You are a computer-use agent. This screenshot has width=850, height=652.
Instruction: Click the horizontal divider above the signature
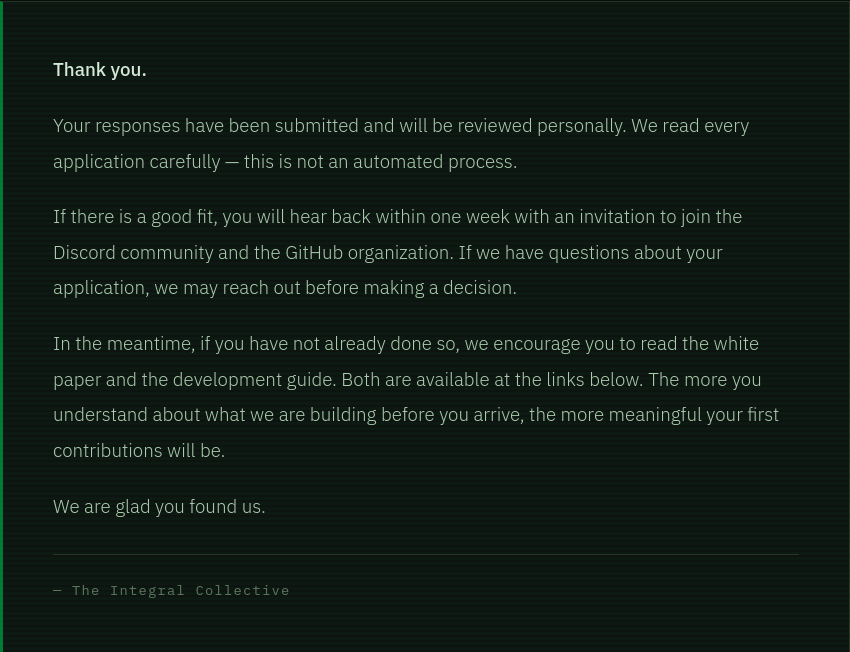425,554
